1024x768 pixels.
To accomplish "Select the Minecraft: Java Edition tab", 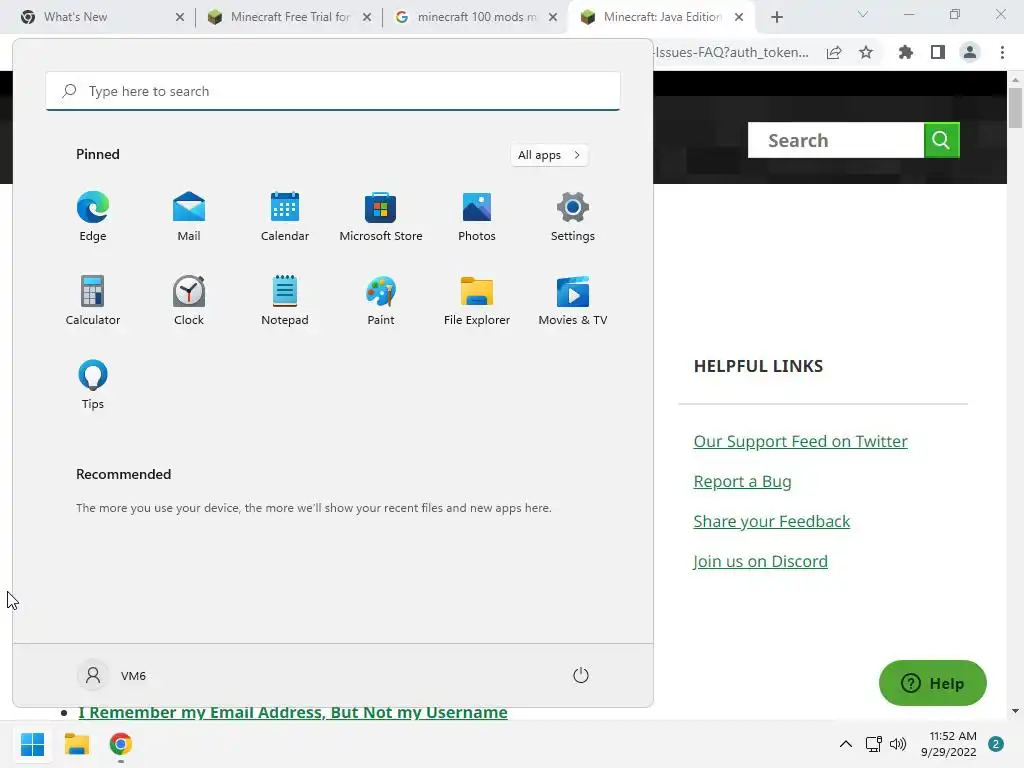I will point(662,17).
